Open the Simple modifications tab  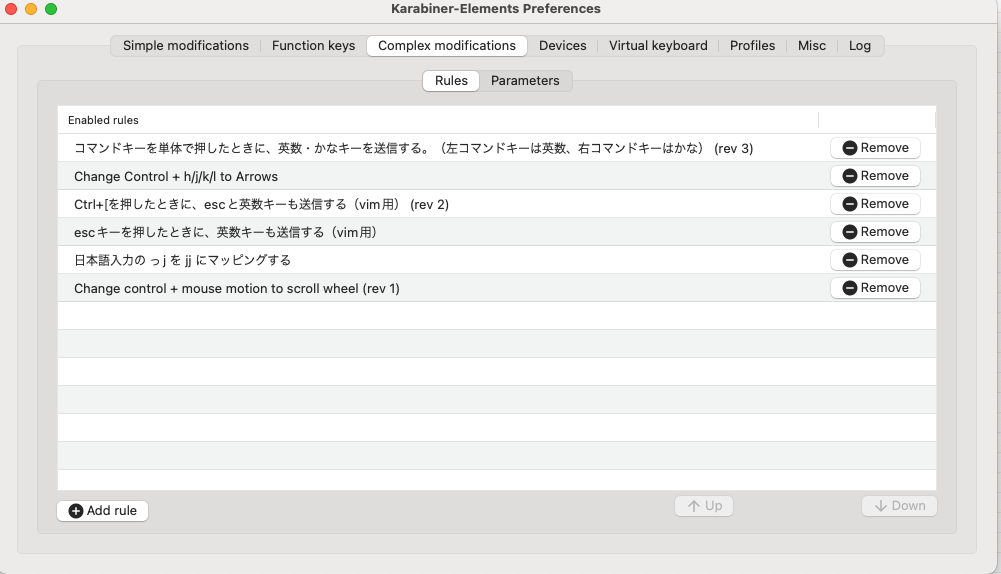(186, 46)
